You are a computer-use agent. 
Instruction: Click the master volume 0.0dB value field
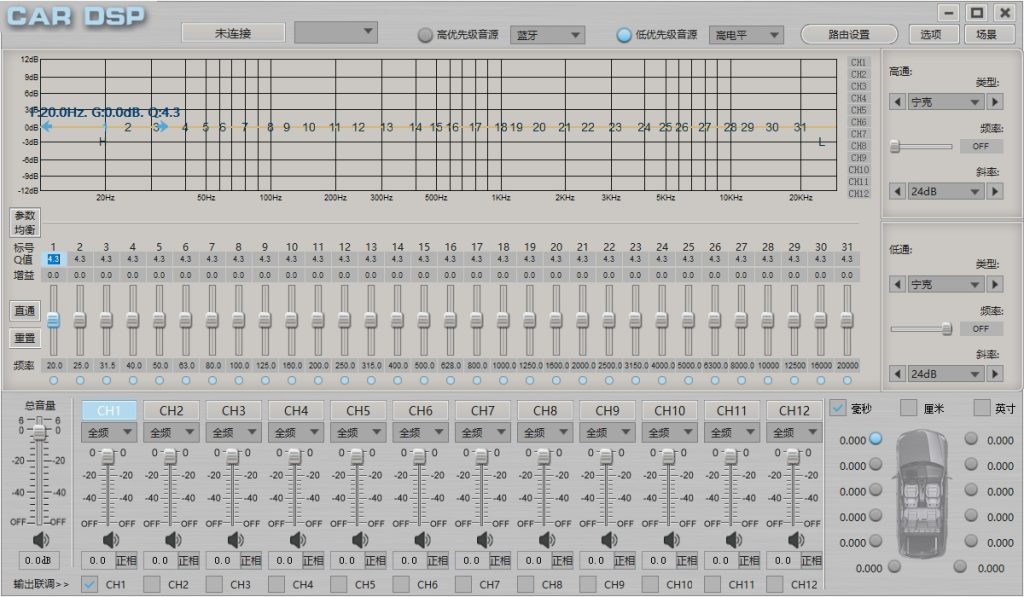coord(39,560)
